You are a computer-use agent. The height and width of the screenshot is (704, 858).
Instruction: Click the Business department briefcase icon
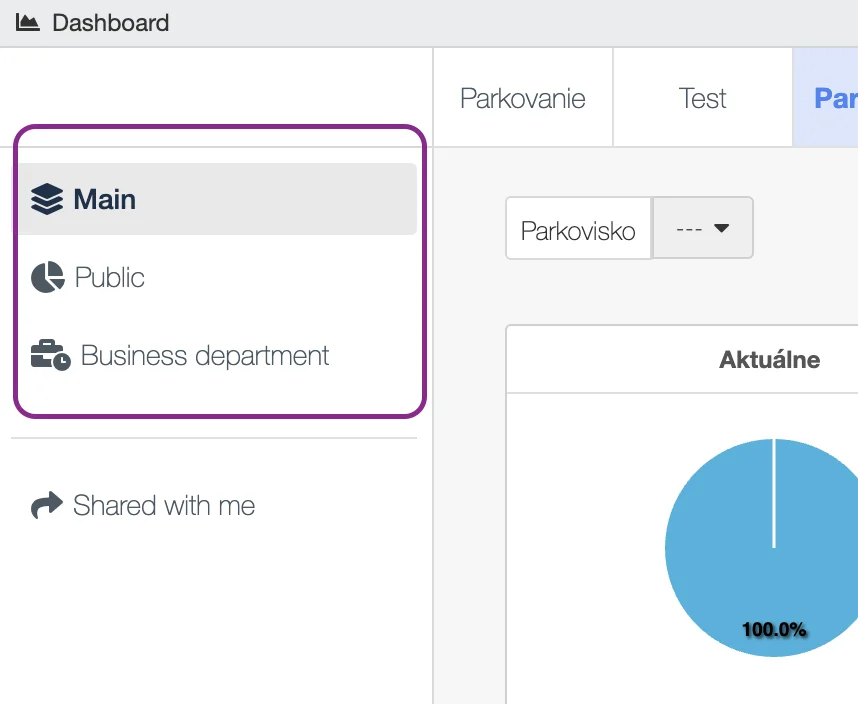[50, 356]
